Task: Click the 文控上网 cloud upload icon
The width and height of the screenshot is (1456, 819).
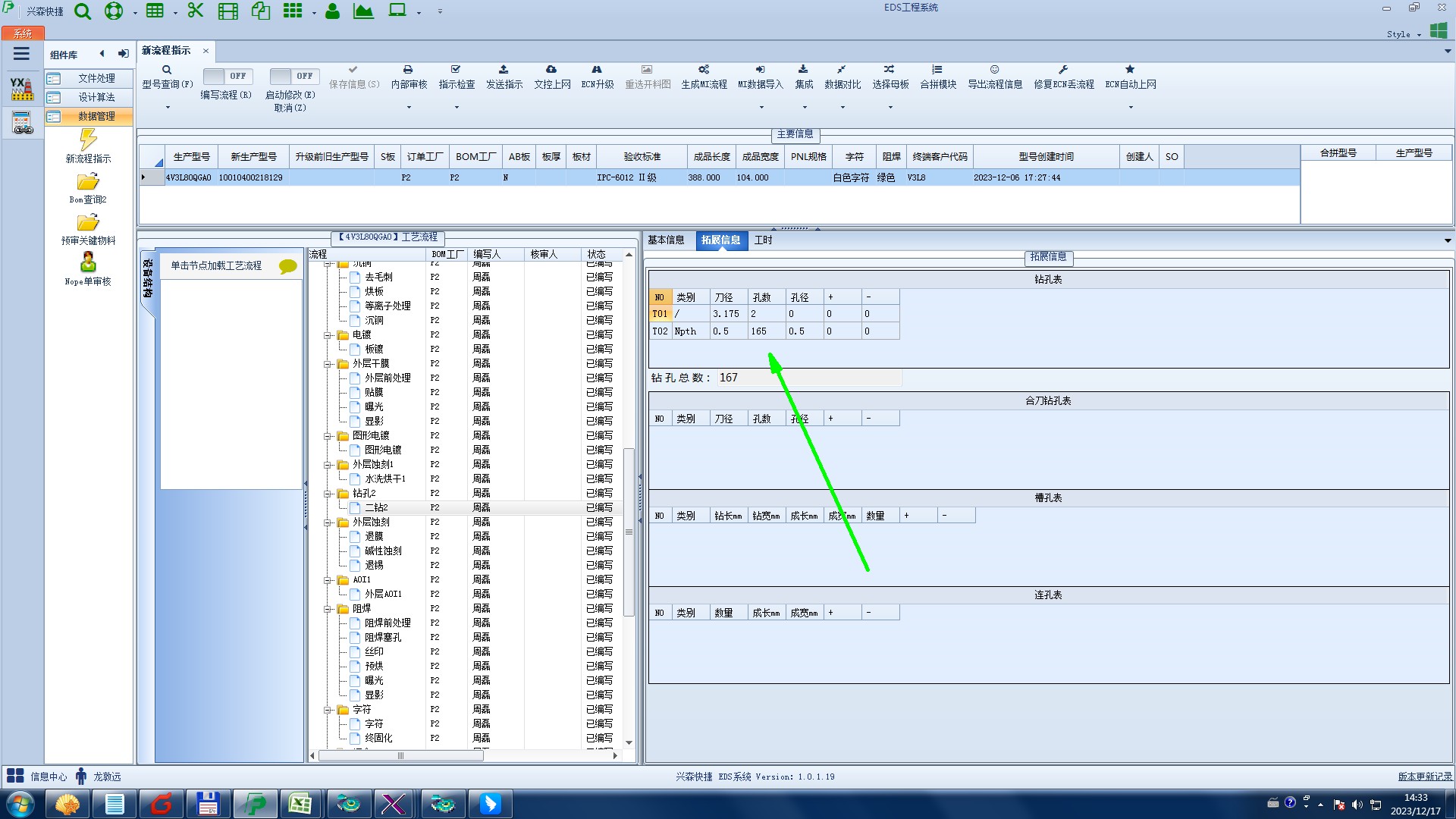Action: click(x=551, y=70)
